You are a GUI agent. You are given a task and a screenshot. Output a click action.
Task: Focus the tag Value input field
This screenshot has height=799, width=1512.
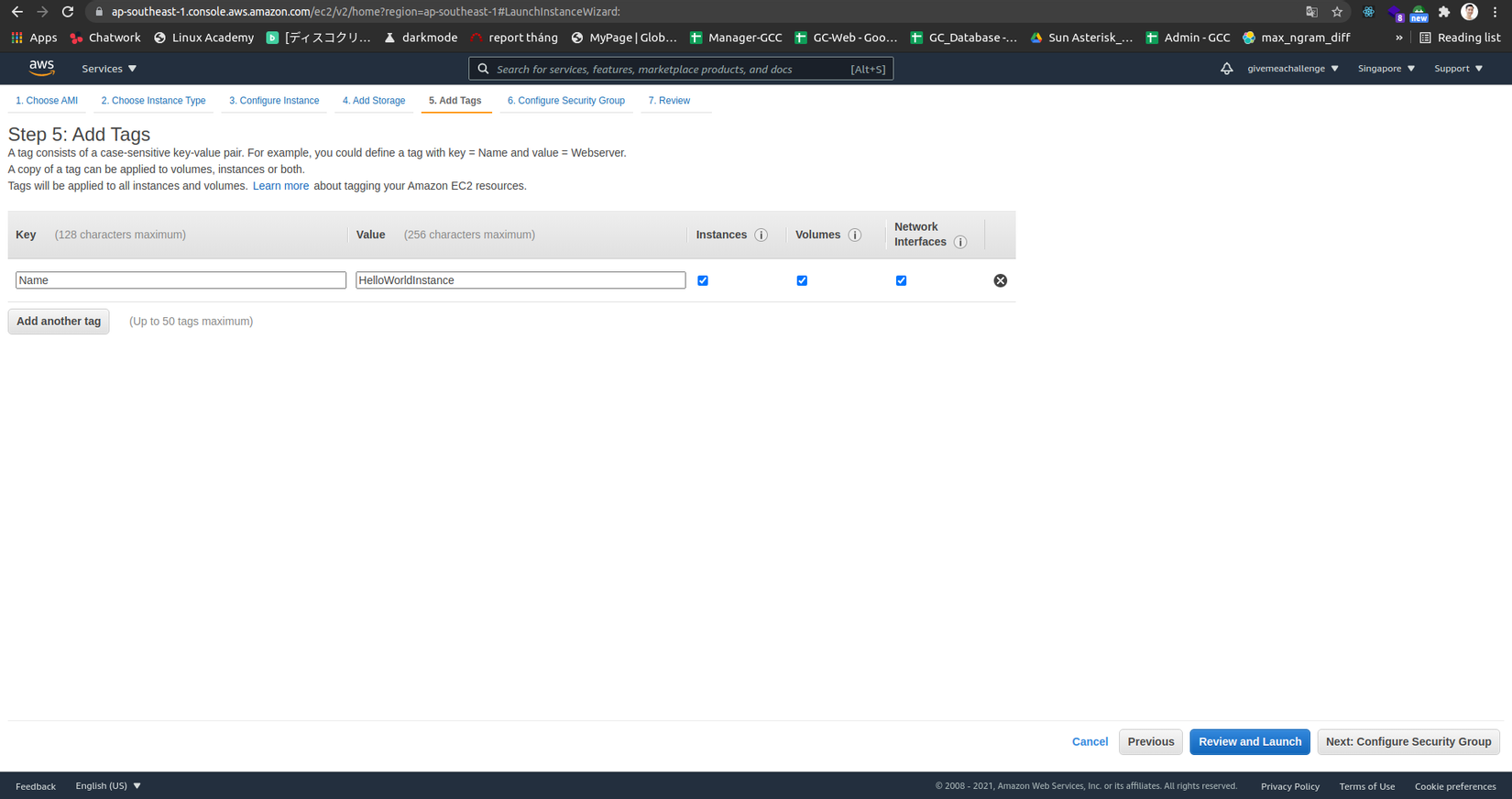(520, 280)
